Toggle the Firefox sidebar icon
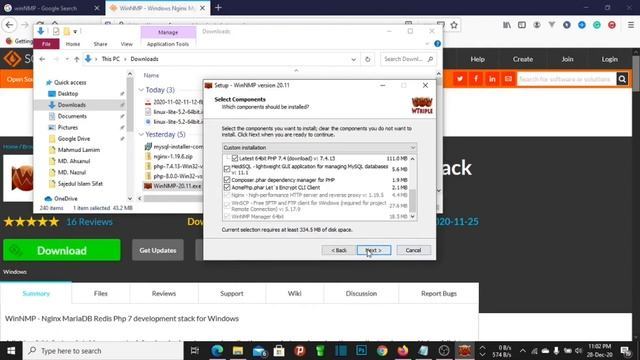The image size is (640, 360). [x=522, y=25]
